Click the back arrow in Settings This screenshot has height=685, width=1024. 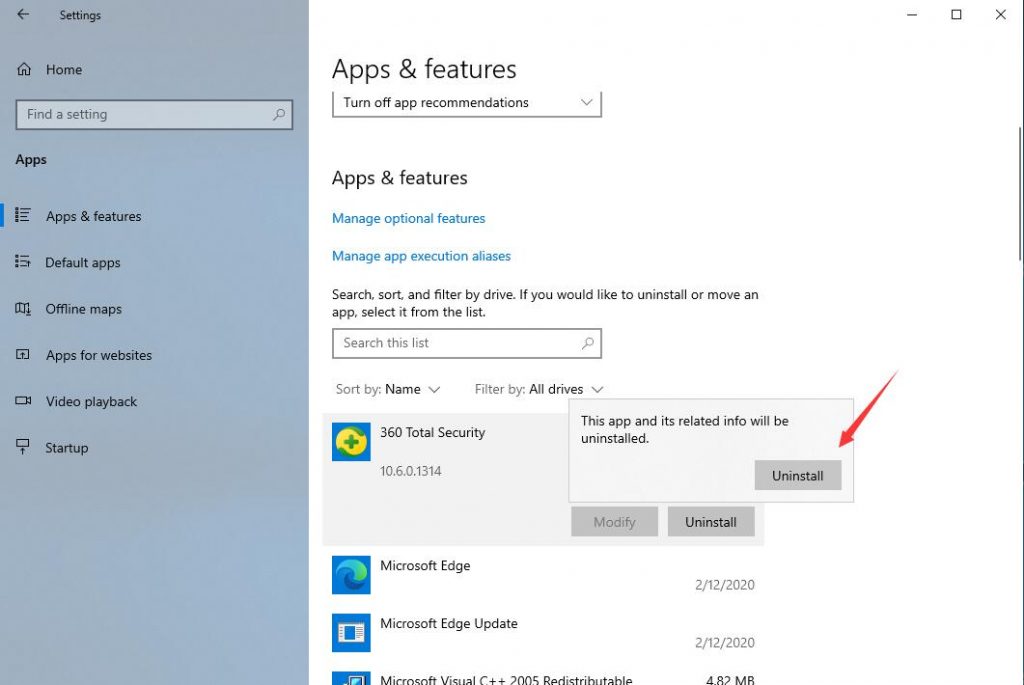coord(23,15)
